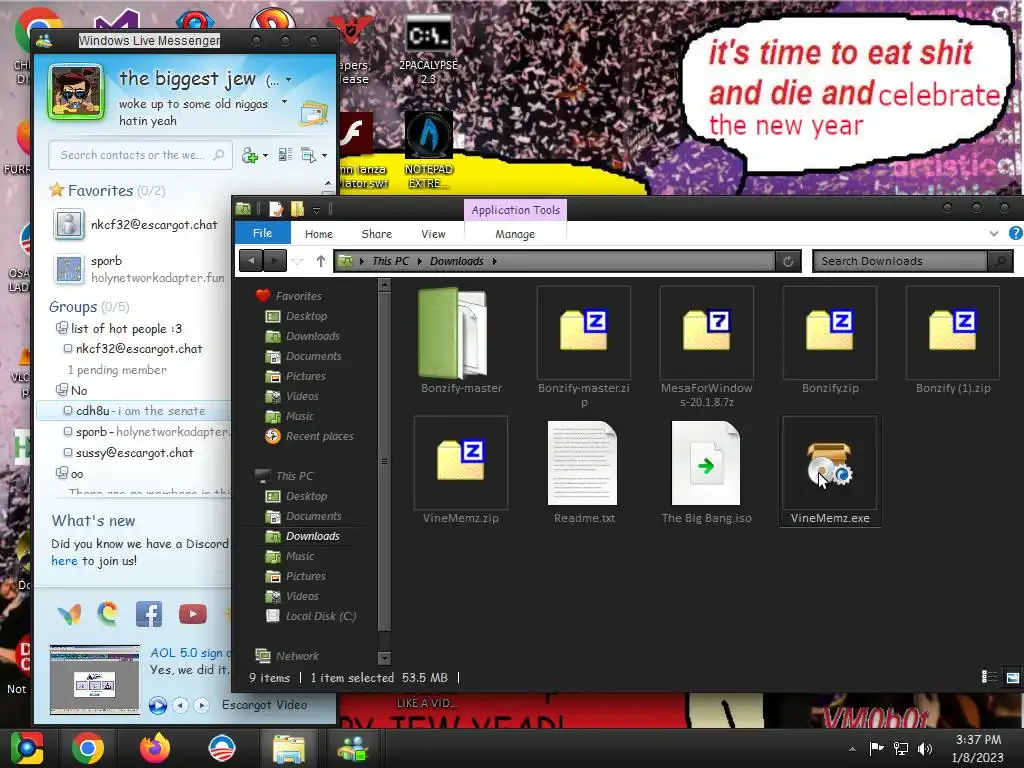Click 'This PC' in the address bar
Screen dimensions: 1024x768
coord(391,261)
